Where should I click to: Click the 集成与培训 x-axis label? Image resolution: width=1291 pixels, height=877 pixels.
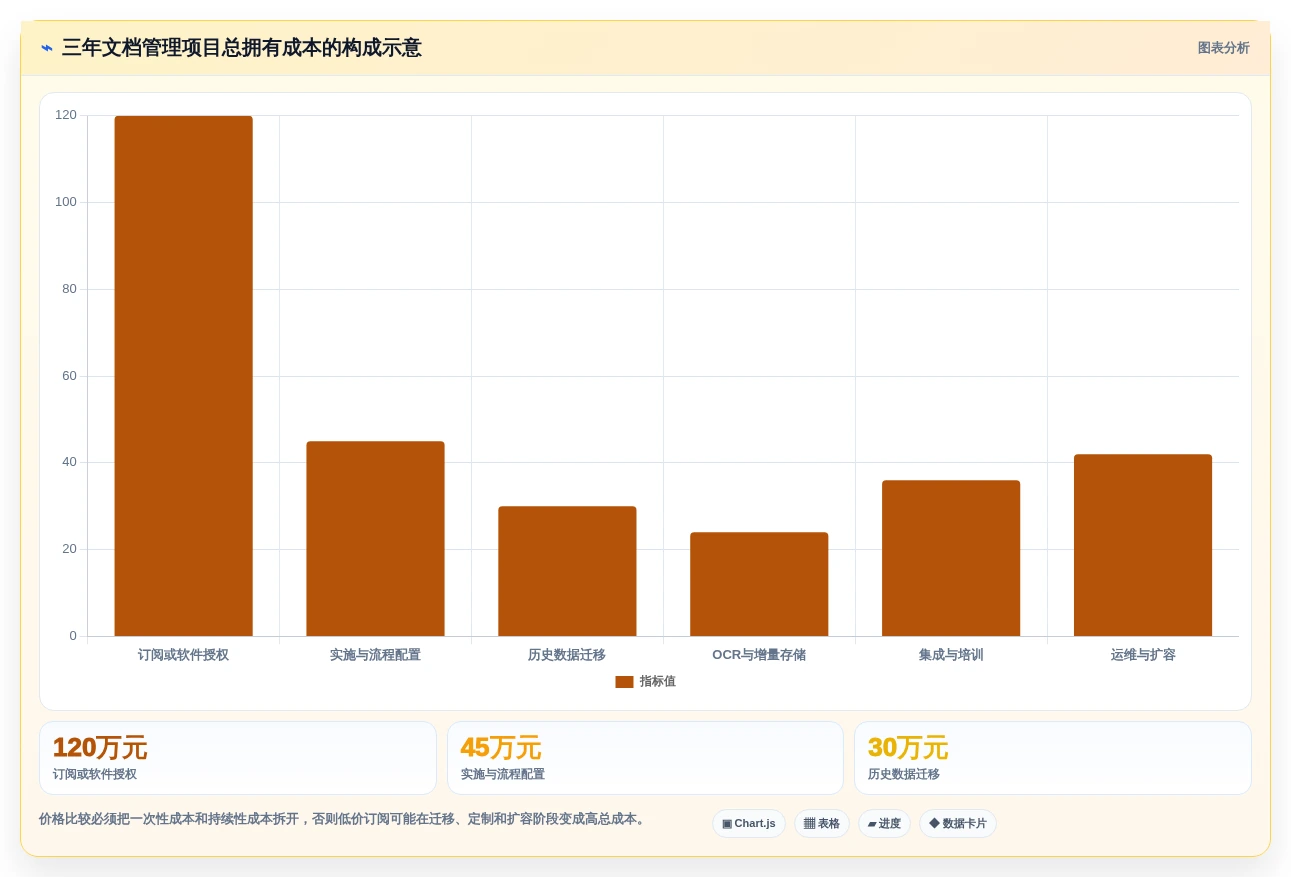(x=951, y=655)
